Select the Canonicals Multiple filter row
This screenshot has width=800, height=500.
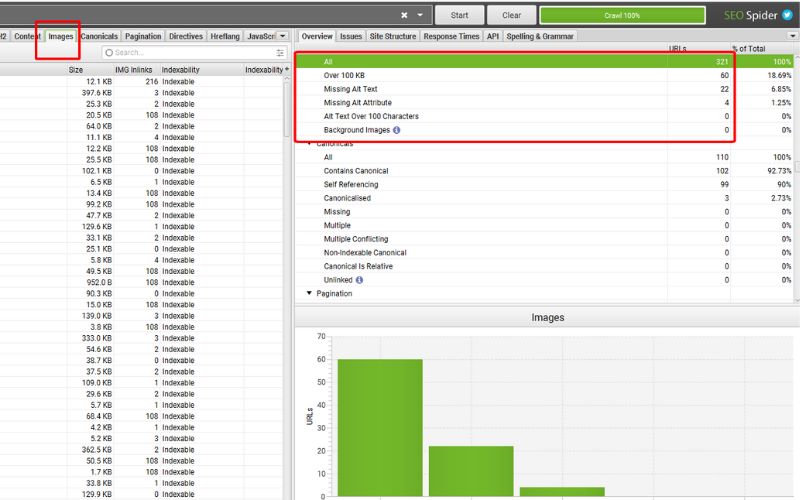tap(544, 226)
